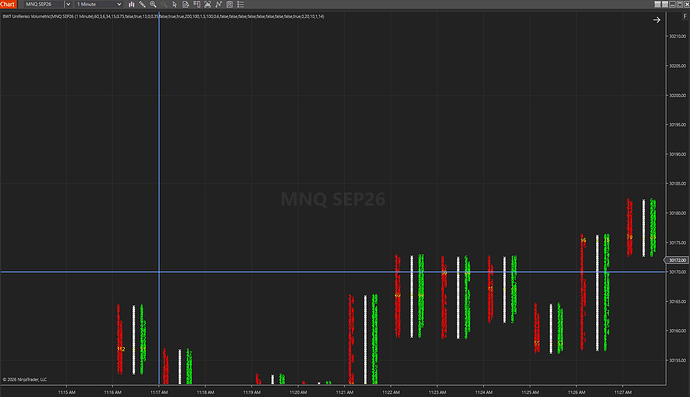
Task: Toggle the F fixed-scale button on price axis
Action: pos(685,16)
